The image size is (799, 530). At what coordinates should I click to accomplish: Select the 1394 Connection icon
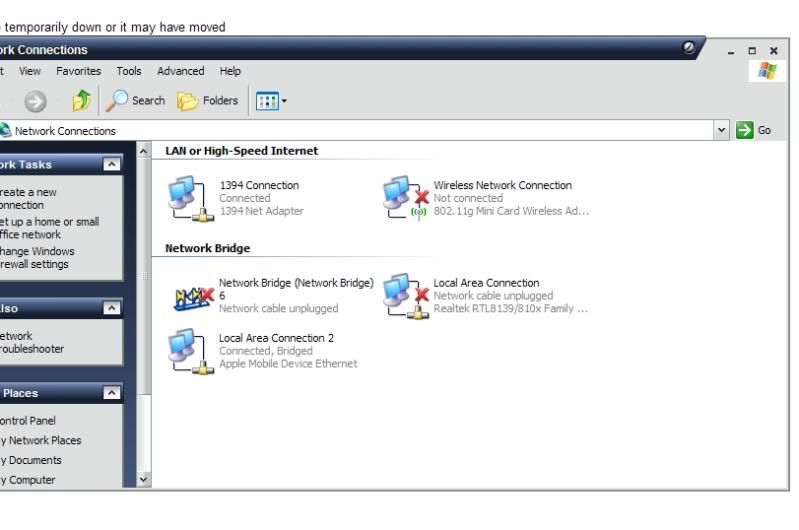point(191,199)
